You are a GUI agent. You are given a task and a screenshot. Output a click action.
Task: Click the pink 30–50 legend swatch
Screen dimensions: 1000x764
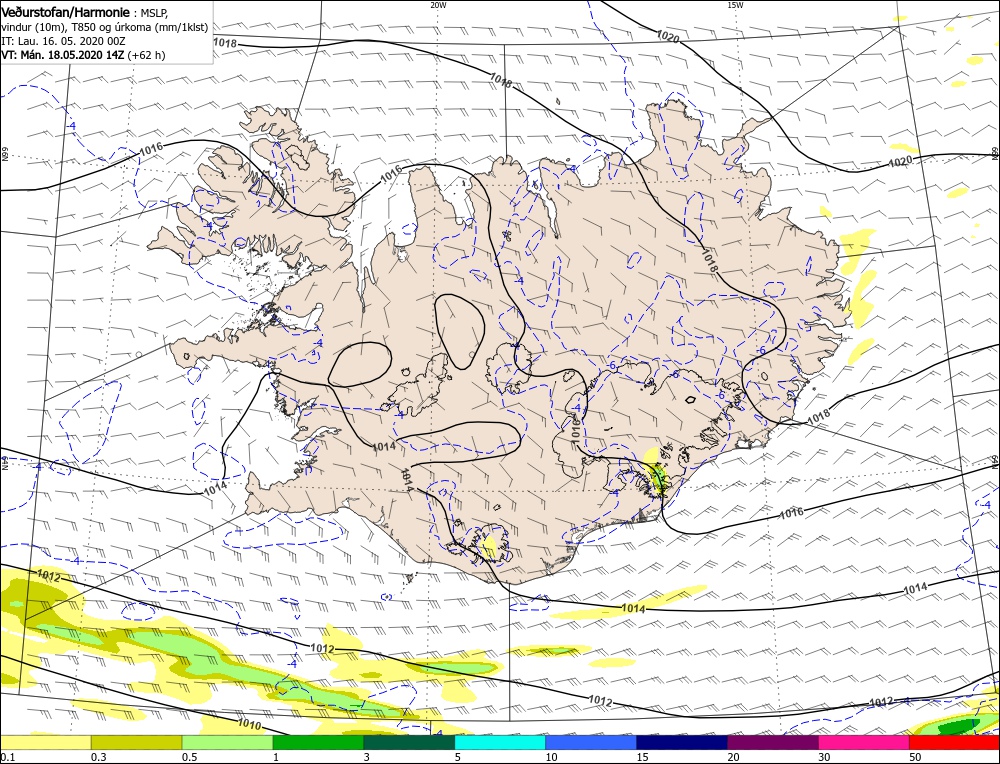(864, 742)
